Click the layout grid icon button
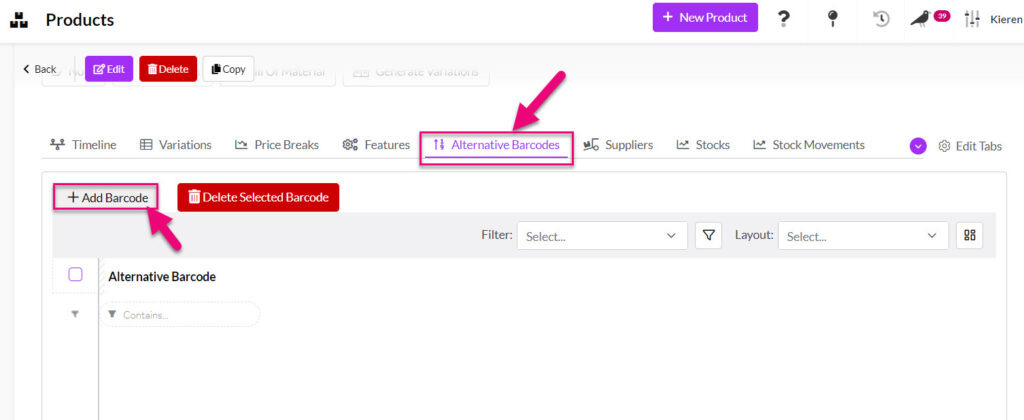The image size is (1024, 420). (969, 236)
